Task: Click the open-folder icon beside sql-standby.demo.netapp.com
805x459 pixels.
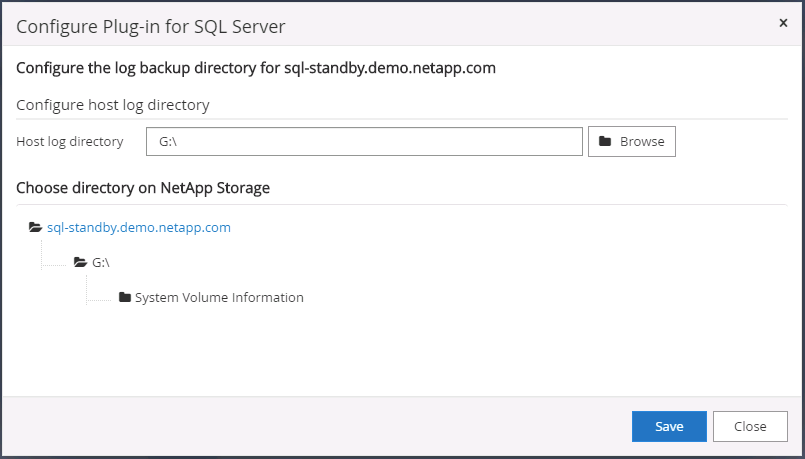Action: coord(36,228)
